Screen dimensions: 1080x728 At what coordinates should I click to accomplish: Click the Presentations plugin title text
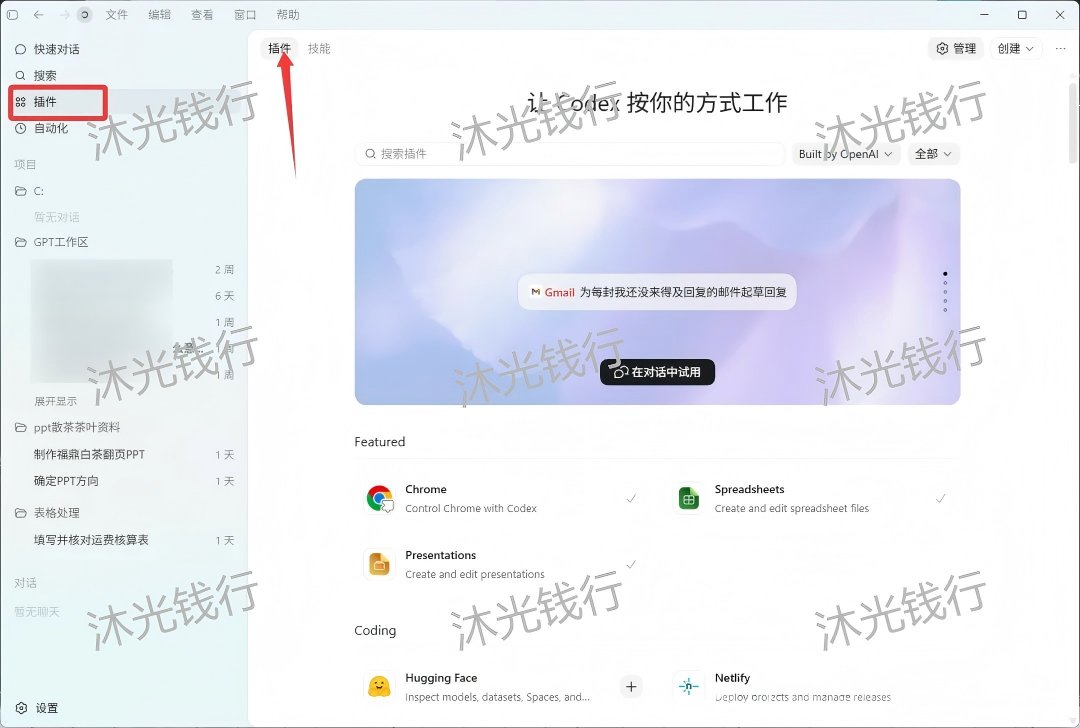pos(441,555)
